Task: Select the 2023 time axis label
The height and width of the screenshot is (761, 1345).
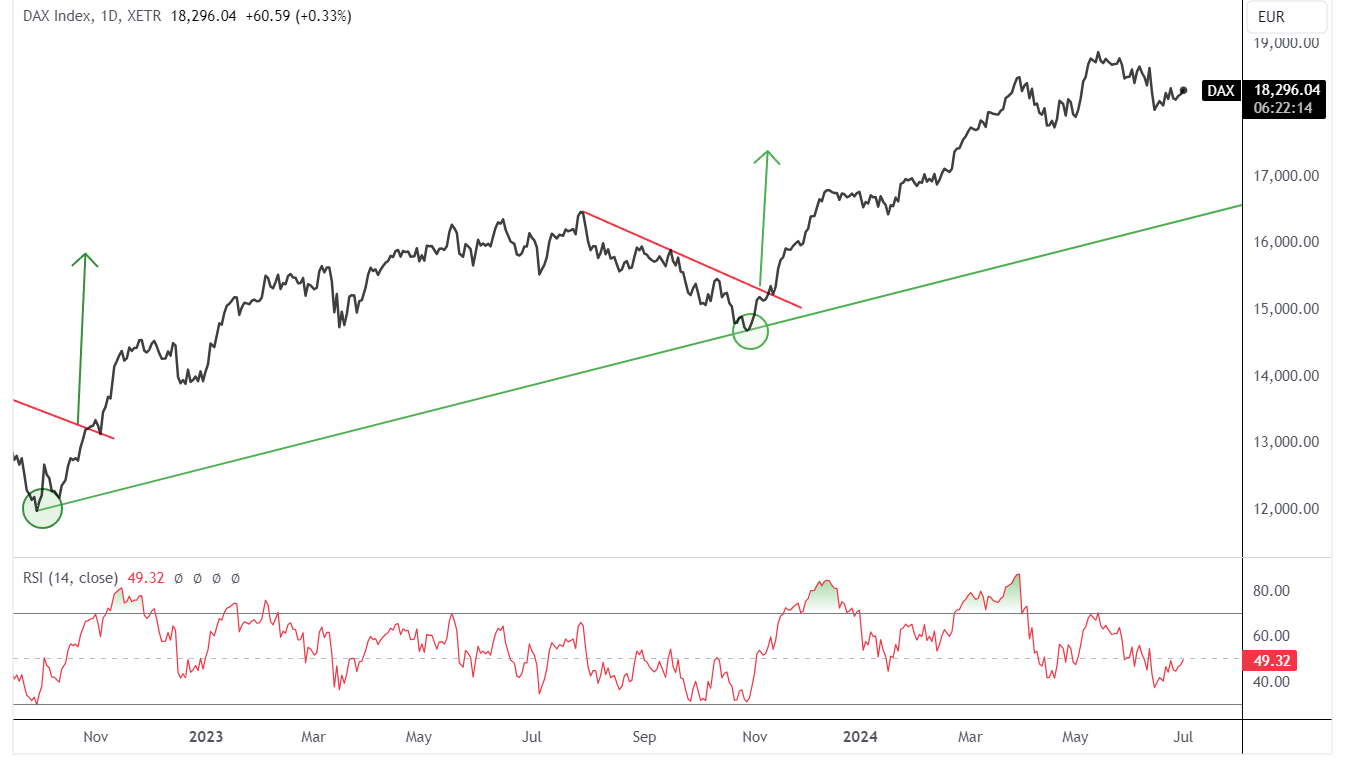Action: click(x=206, y=738)
